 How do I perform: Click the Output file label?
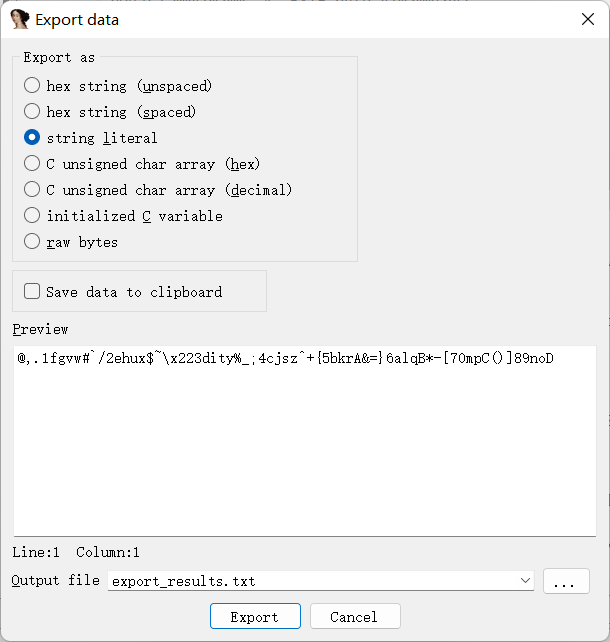[x=56, y=580]
